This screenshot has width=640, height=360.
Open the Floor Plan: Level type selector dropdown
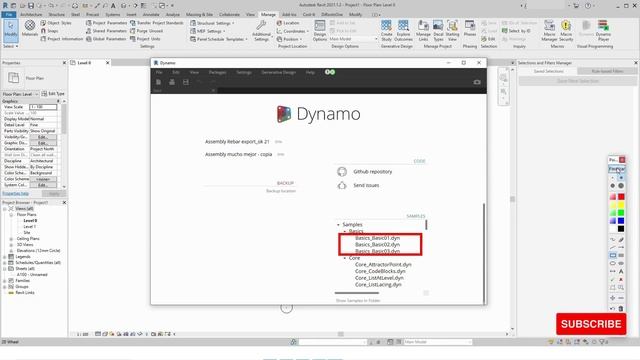20,94
